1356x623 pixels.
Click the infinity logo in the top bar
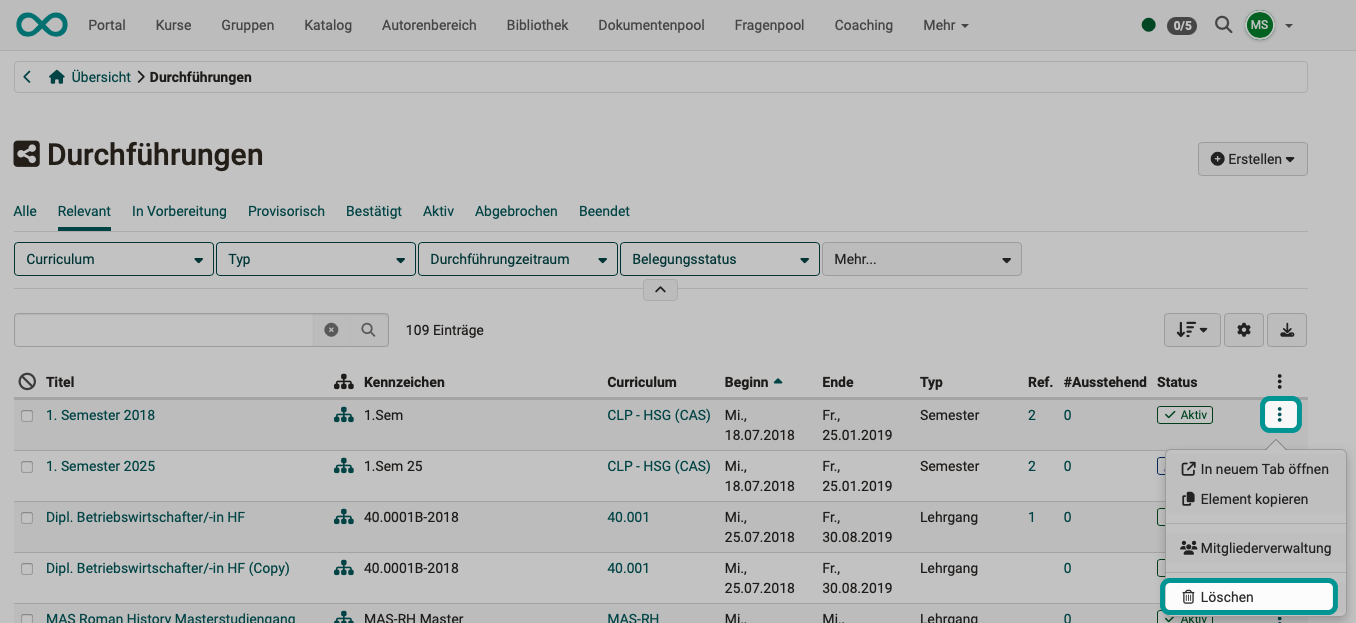point(41,24)
